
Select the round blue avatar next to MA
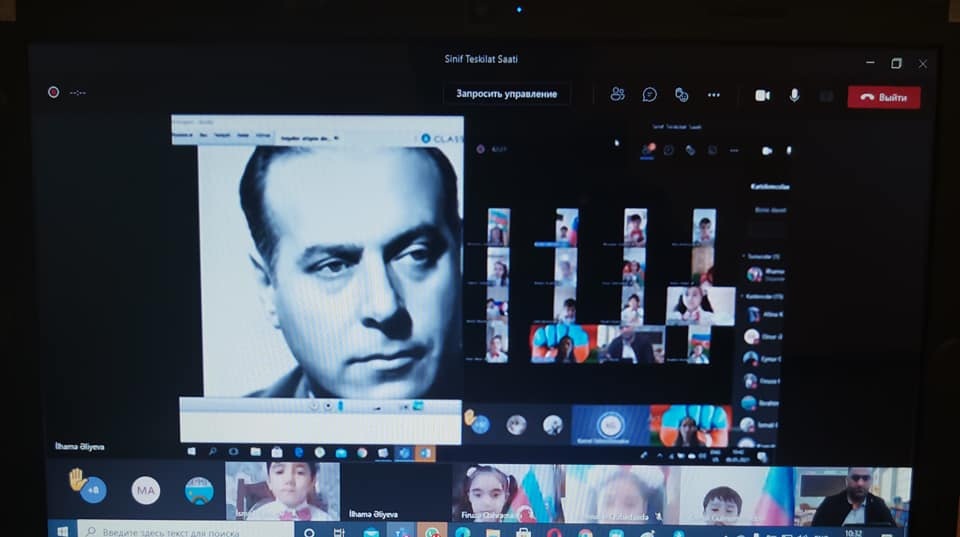(x=199, y=491)
